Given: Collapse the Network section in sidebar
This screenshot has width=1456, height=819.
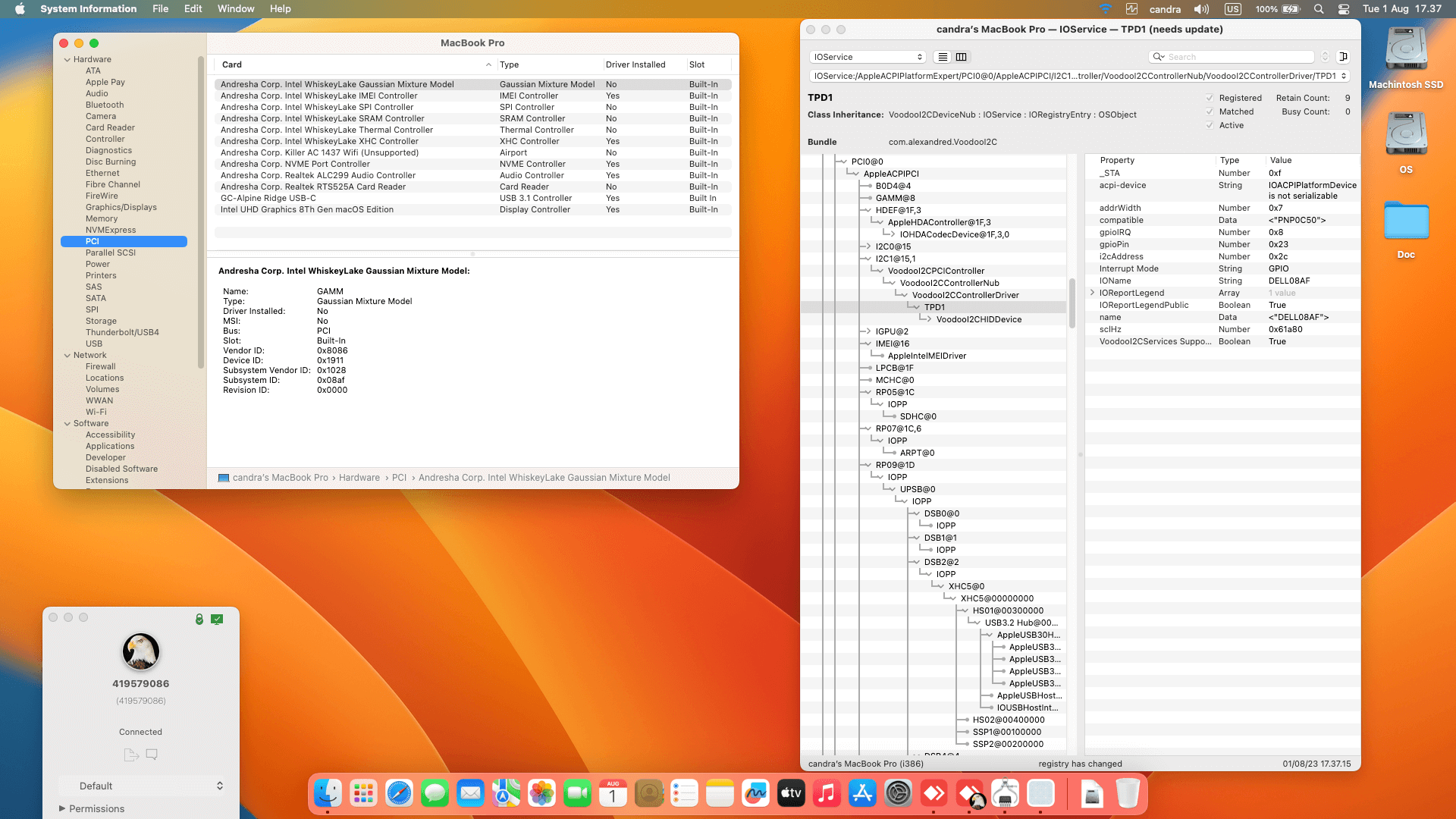Looking at the screenshot, I should [x=67, y=355].
